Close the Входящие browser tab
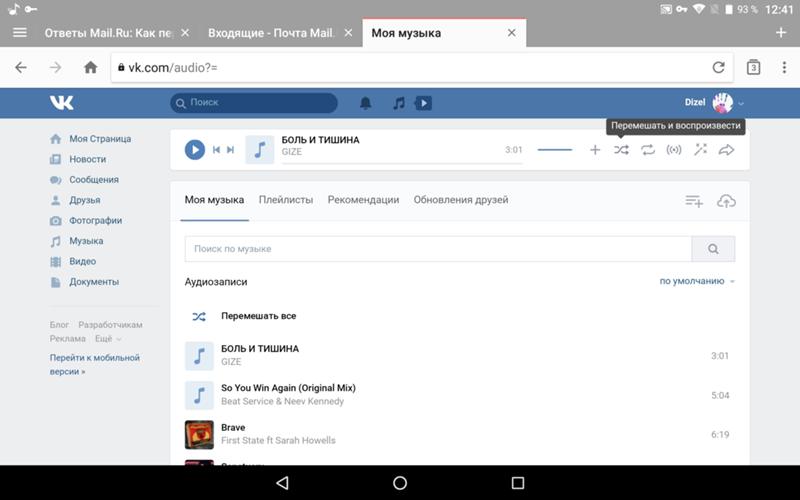 tap(348, 33)
